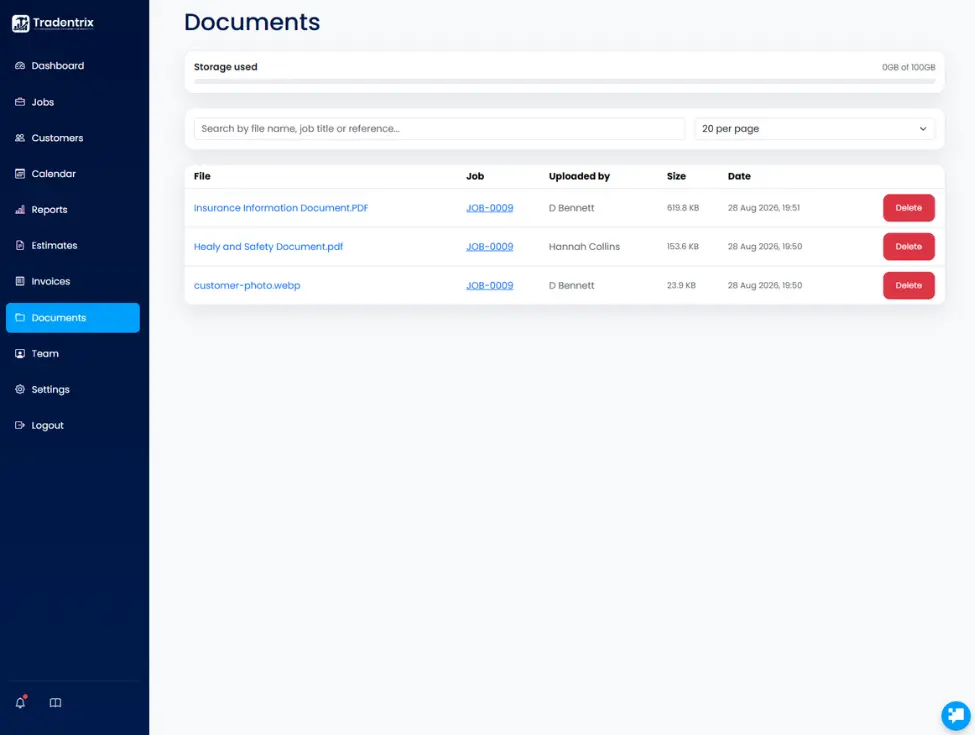Click the per page dropdown chevron
This screenshot has height=735, width=975.
(923, 129)
